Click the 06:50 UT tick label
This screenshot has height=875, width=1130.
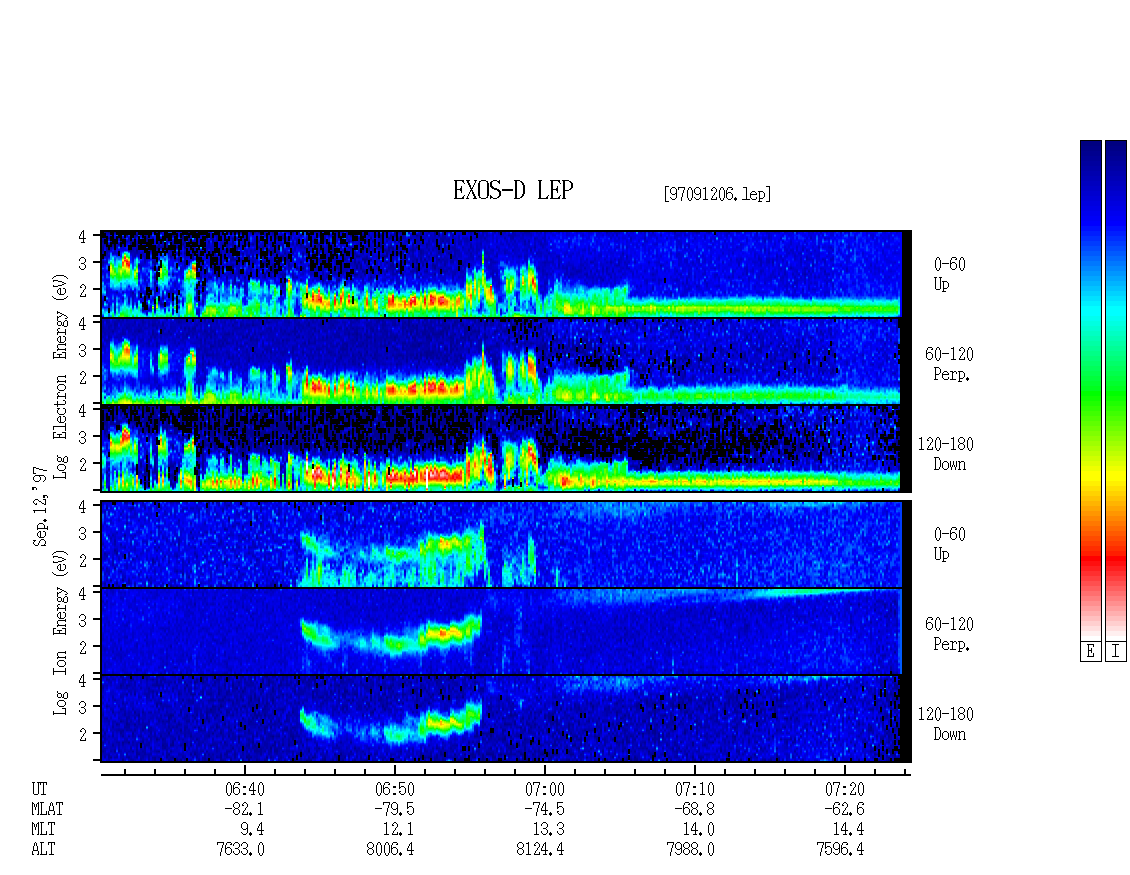(395, 789)
